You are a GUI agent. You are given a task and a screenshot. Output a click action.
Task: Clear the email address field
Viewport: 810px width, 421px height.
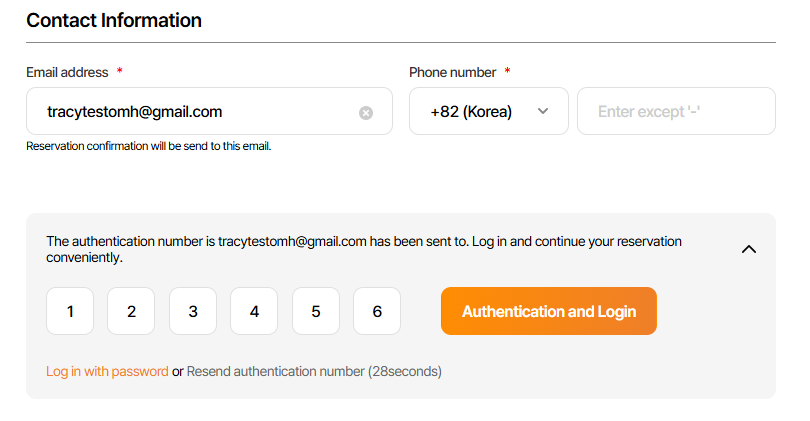click(366, 112)
